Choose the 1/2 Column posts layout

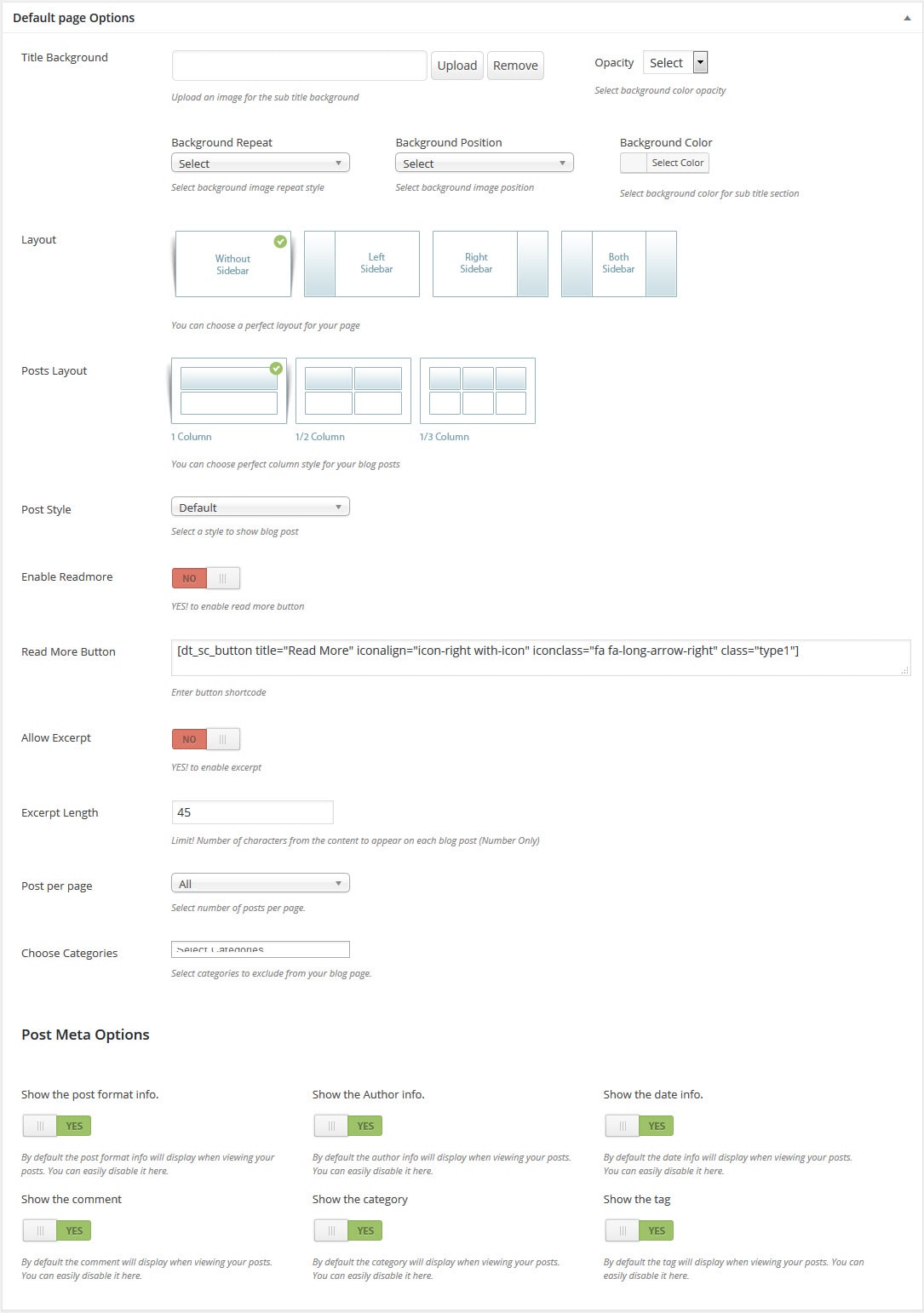353,391
